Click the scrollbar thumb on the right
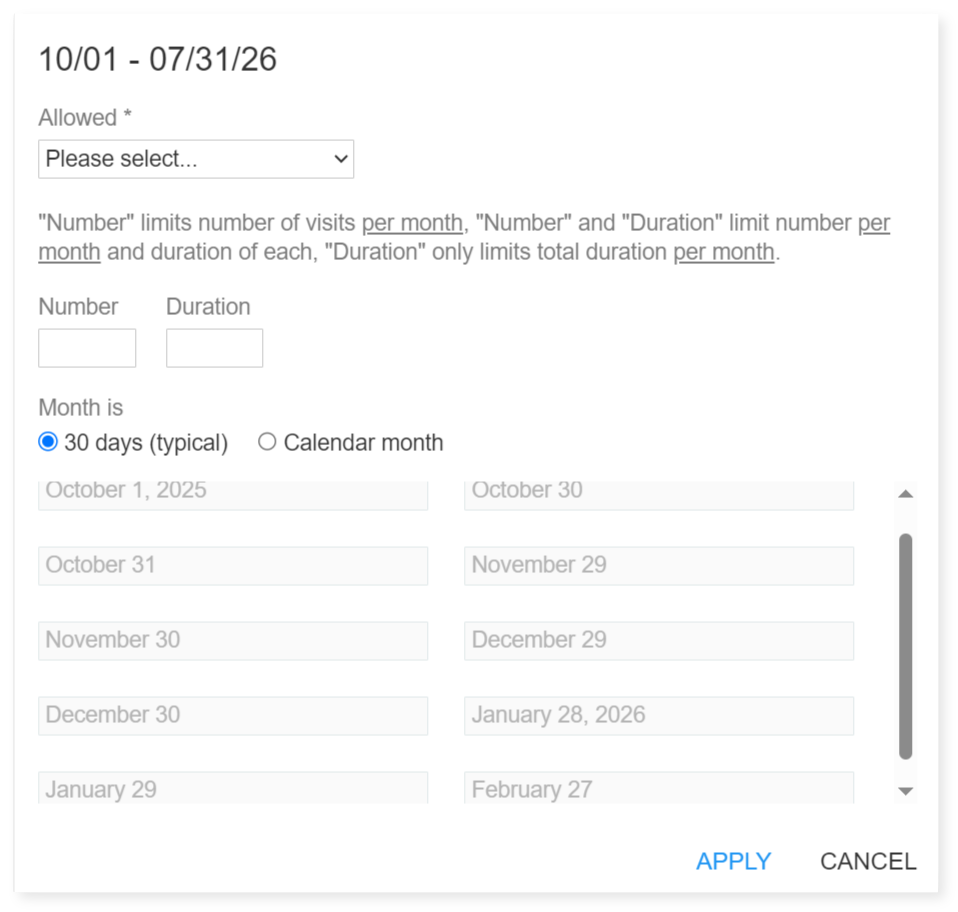Viewport: 958px width, 912px height. point(904,640)
